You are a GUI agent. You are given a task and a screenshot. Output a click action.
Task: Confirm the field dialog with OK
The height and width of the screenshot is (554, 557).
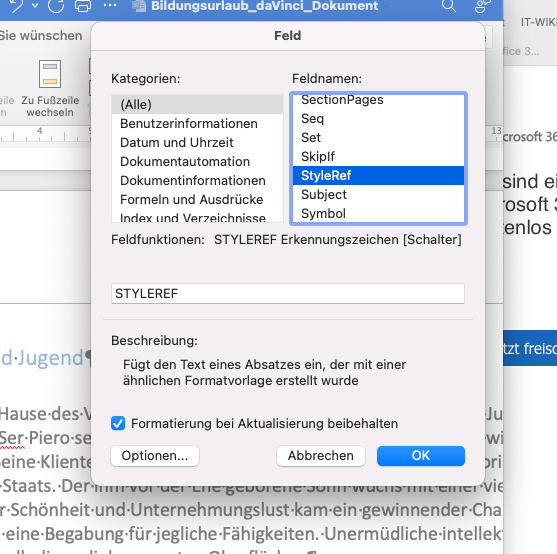(x=421, y=456)
